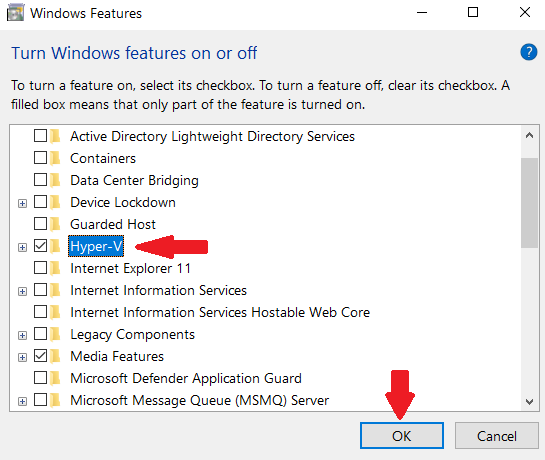
Task: Click the scrollbar down arrow
Action: (x=529, y=402)
